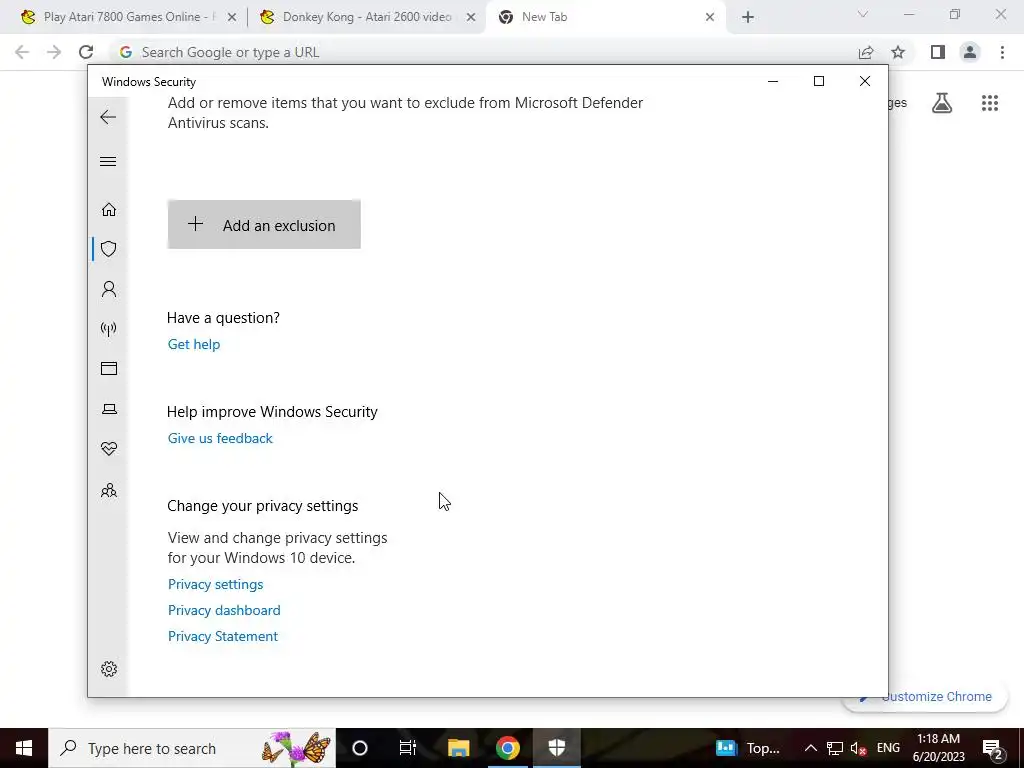Open Chrome three-dot menu

click(x=1002, y=52)
